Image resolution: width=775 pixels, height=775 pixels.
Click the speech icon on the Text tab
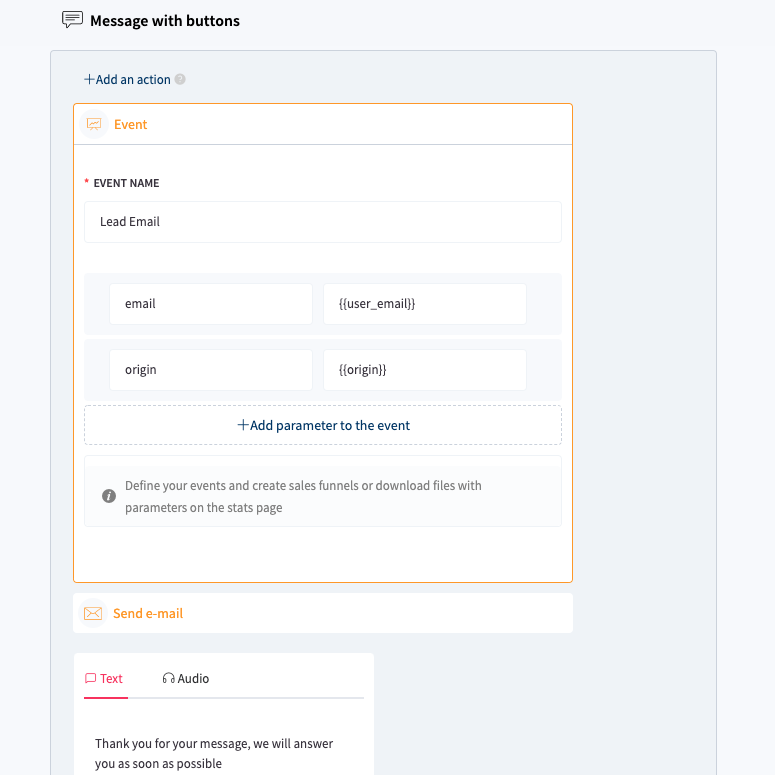91,678
